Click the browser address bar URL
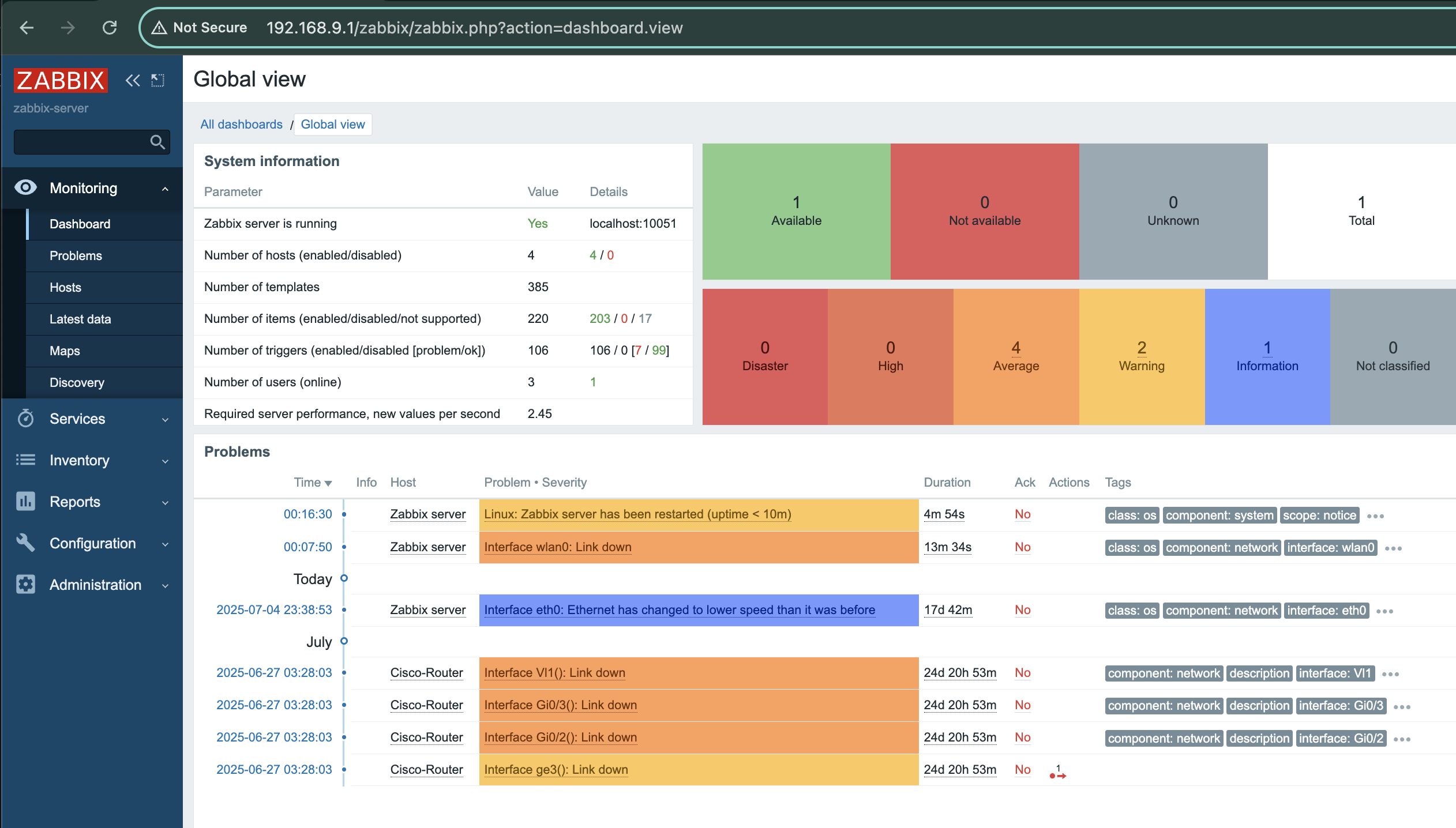 (x=474, y=28)
